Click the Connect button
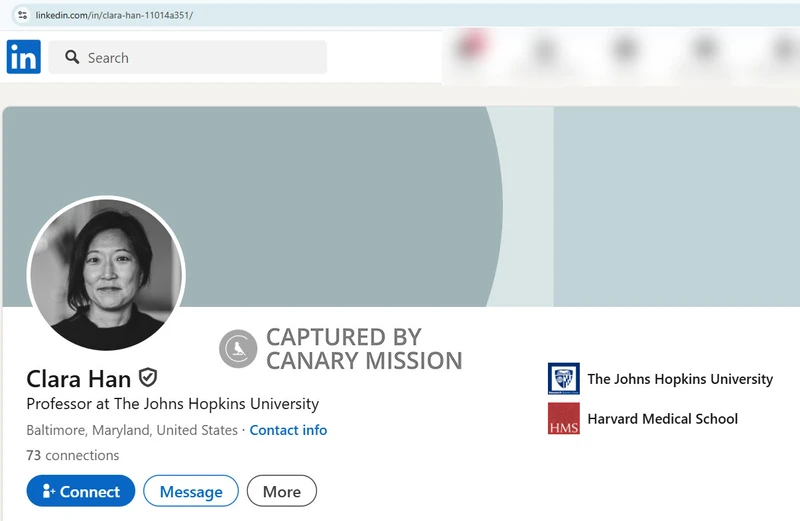The height and width of the screenshot is (521, 800). click(x=81, y=491)
